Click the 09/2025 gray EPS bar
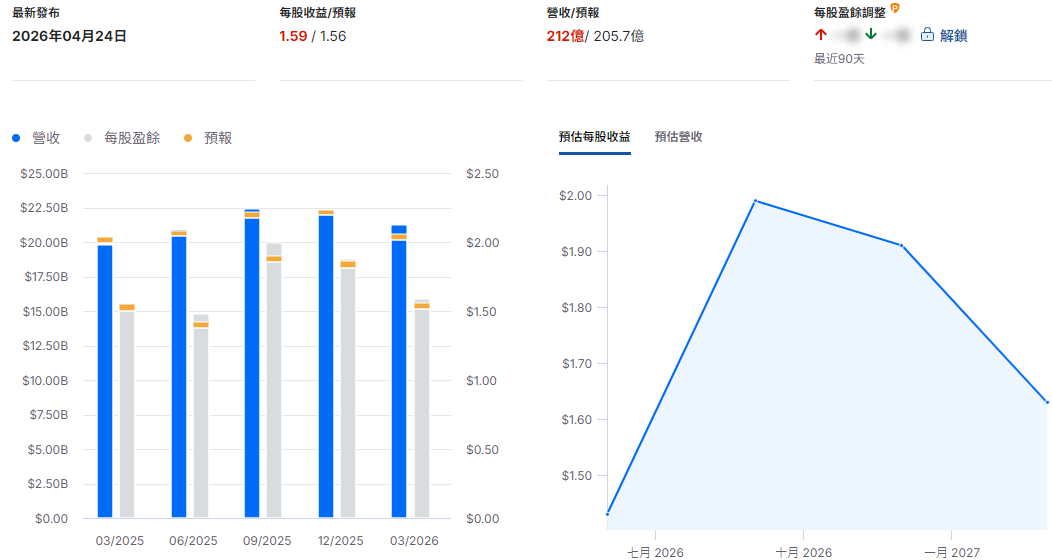The image size is (1052, 560). (x=274, y=380)
